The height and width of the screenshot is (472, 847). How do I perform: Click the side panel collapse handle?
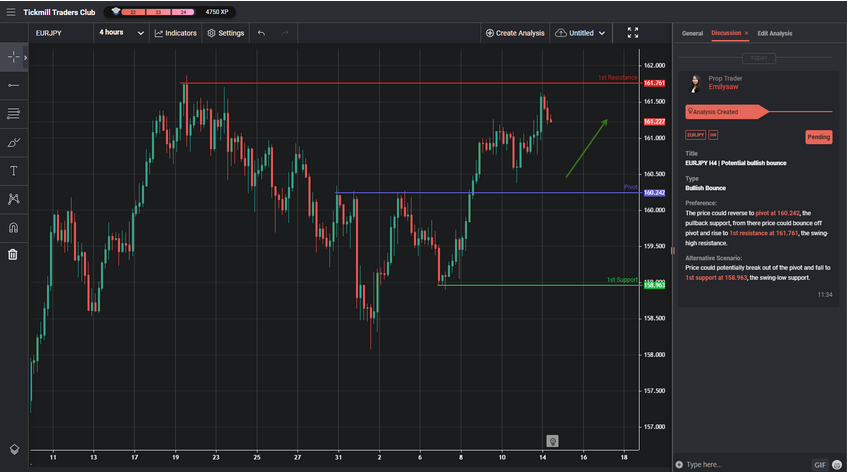tap(673, 251)
